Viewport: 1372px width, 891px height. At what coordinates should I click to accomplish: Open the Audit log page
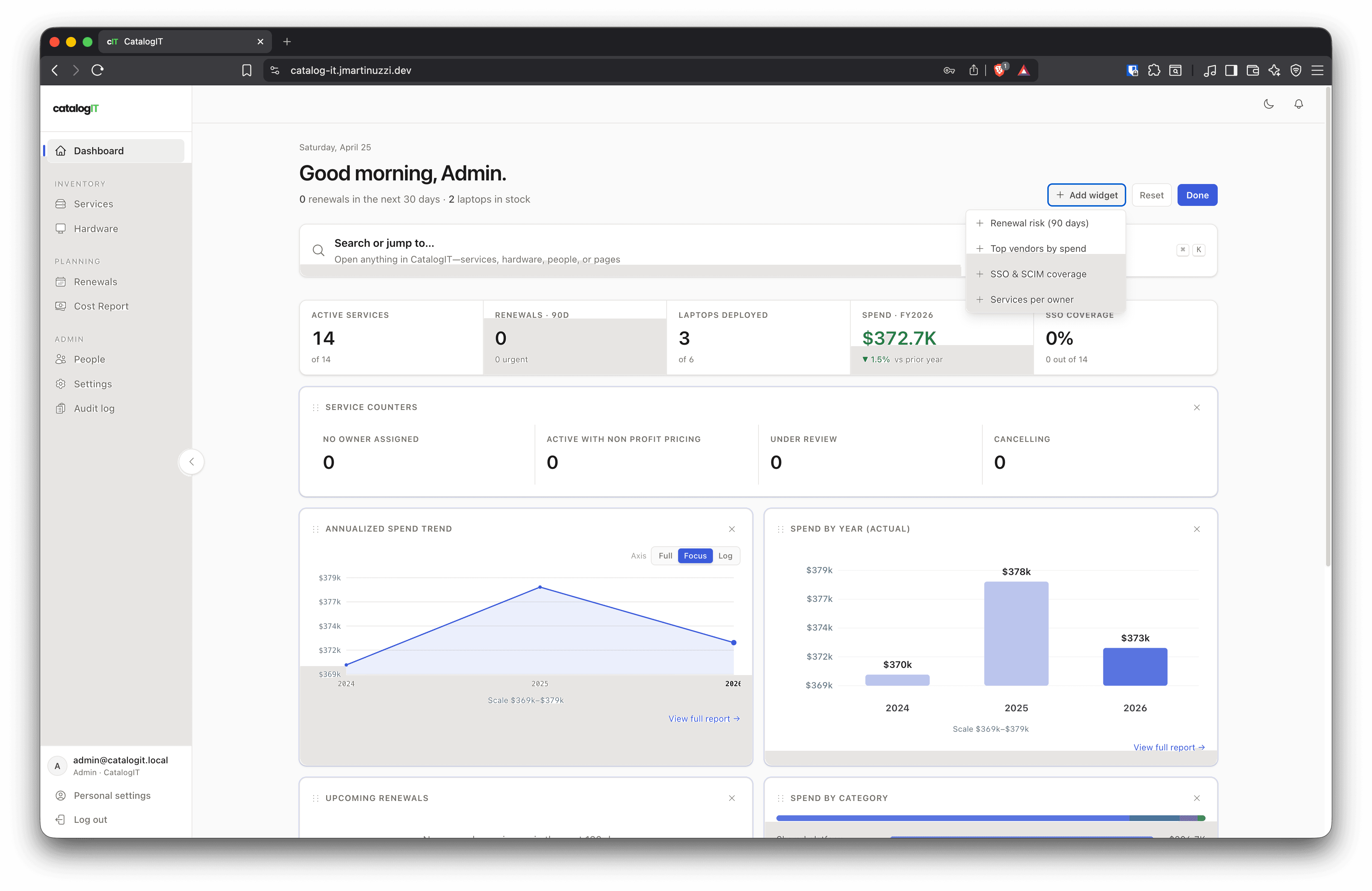[116, 408]
